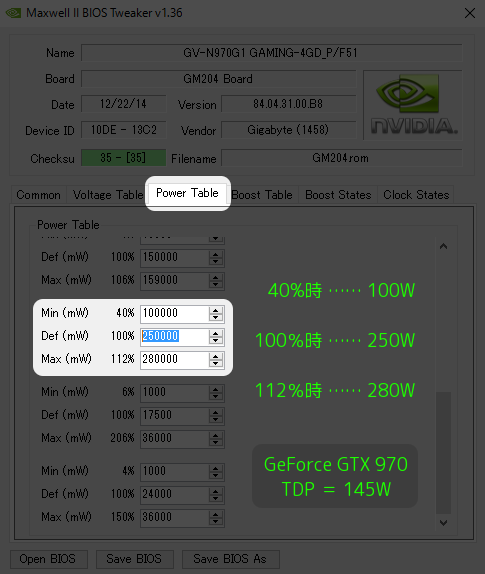
Task: Click the Date field showing 12/22/14
Action: click(123, 104)
